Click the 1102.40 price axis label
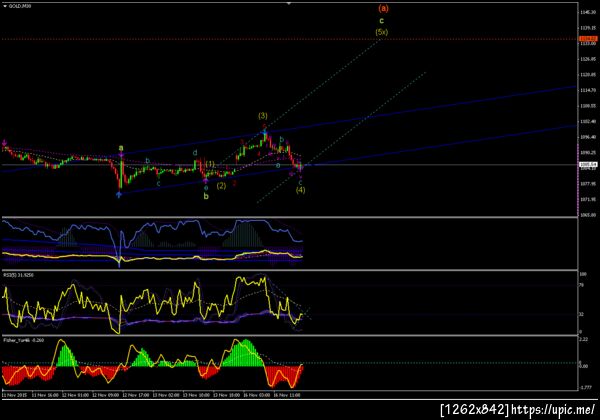Screen dimensions: 600x420 (588, 122)
